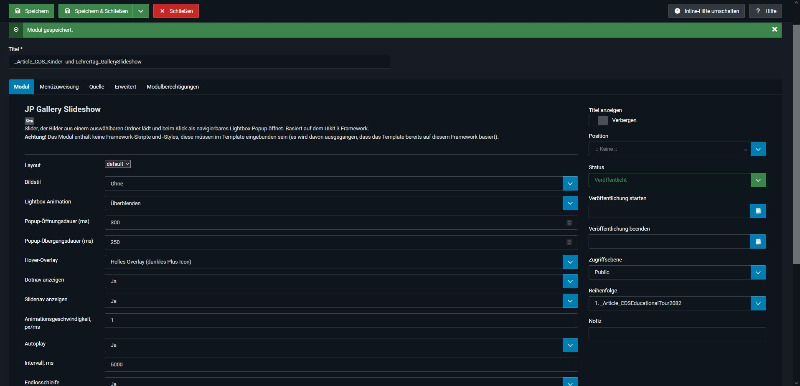
Task: Expand the Position dropdown arrow
Action: [x=758, y=149]
